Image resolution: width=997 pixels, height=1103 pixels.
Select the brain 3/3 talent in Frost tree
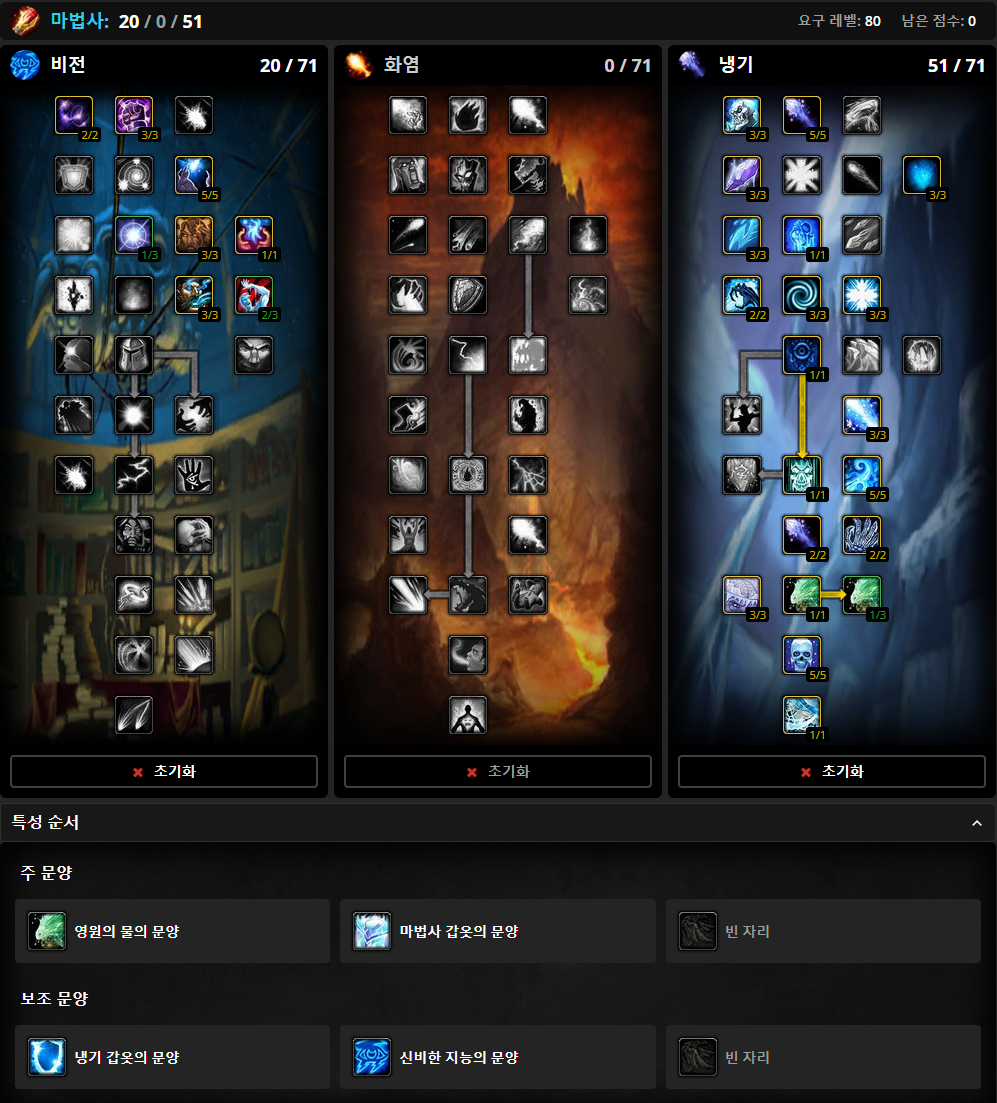(x=742, y=594)
